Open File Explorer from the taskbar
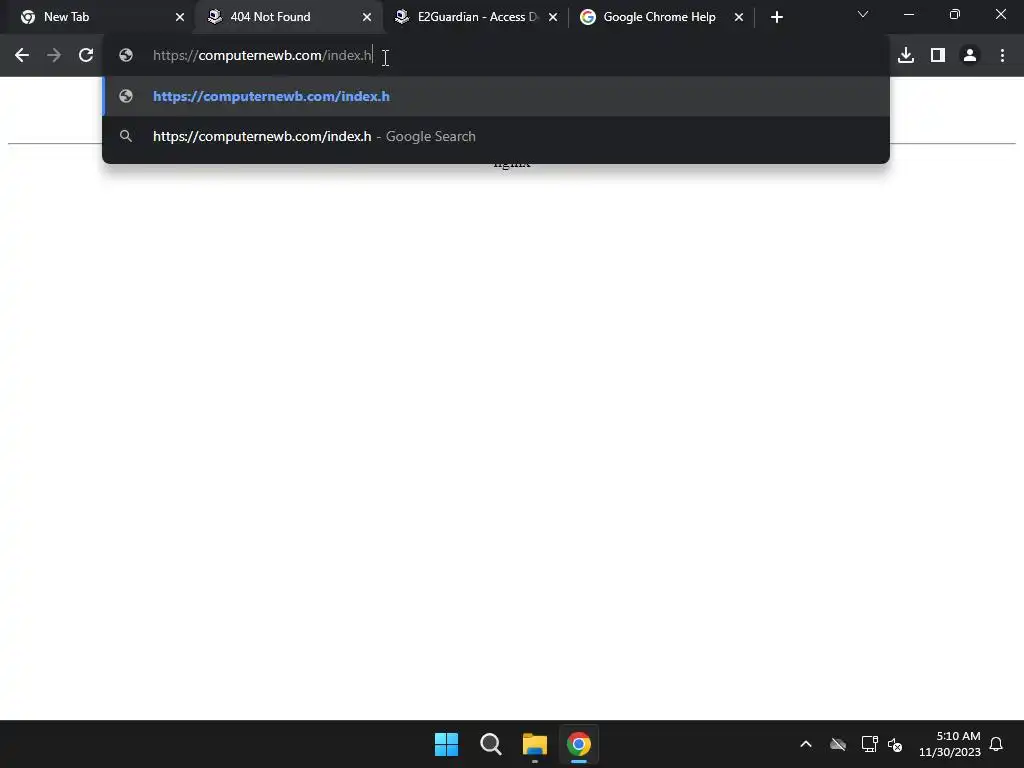Viewport: 1024px width, 768px height. click(x=534, y=744)
